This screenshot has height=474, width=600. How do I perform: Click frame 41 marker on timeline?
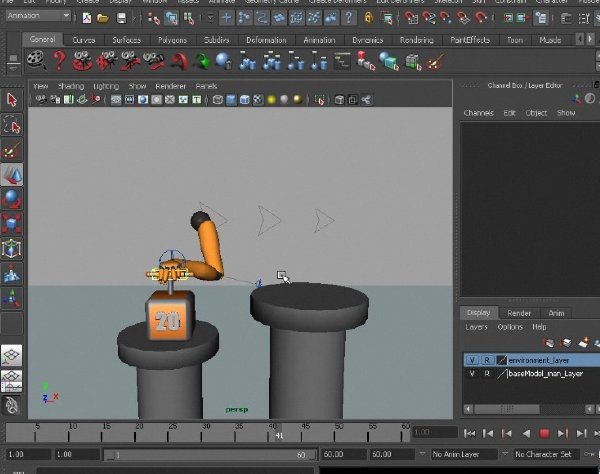point(279,435)
